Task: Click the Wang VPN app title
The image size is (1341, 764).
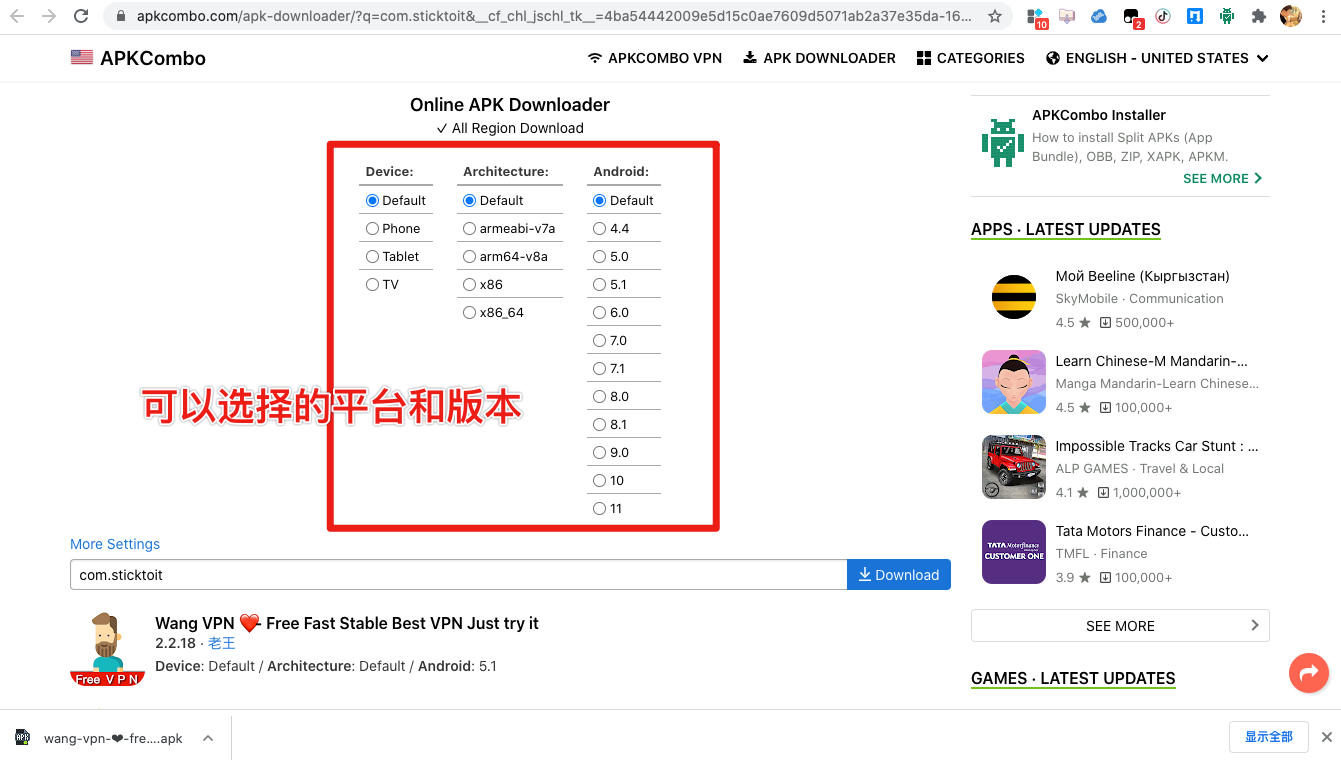Action: pyautogui.click(x=347, y=623)
